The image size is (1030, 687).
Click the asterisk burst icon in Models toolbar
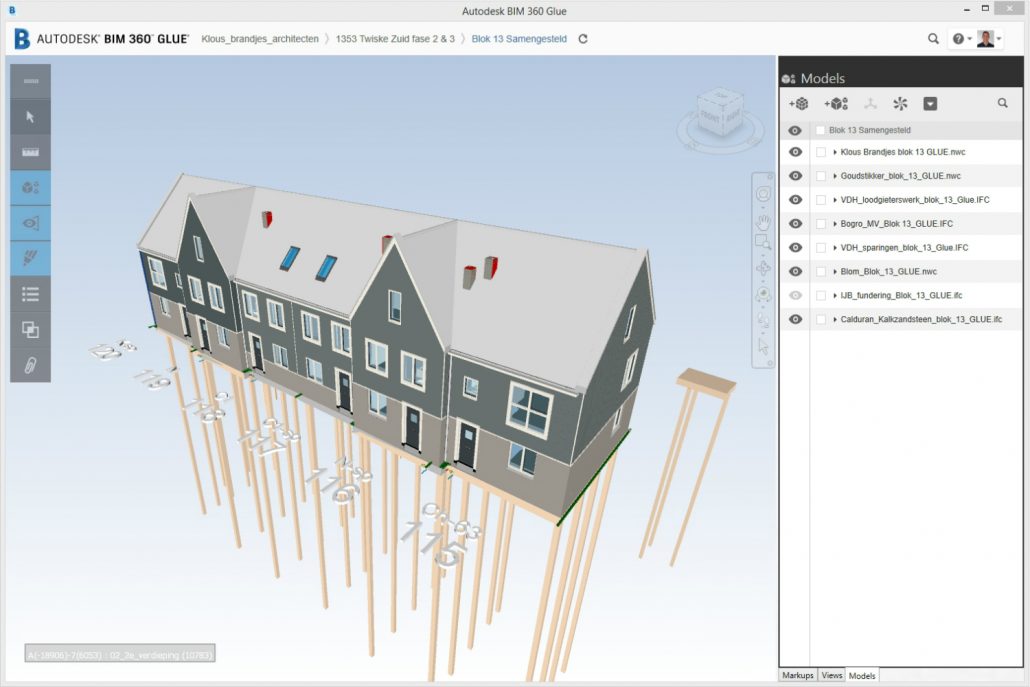coord(900,104)
